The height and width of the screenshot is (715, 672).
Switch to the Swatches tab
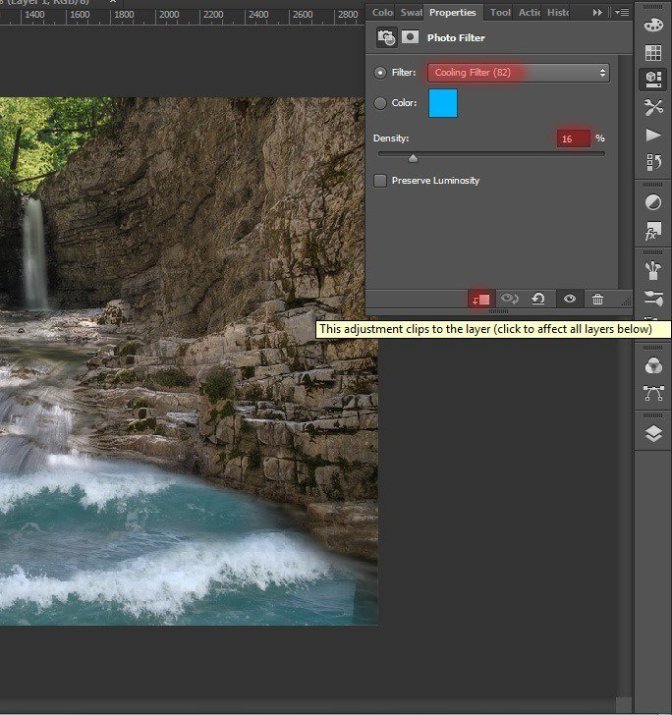coord(411,12)
